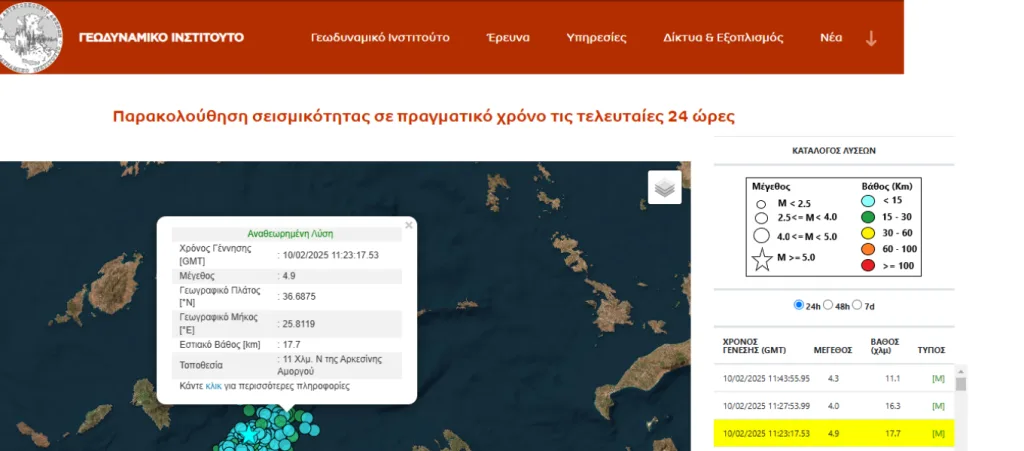This screenshot has width=1024, height=451.
Task: Expand the Υπηρεσίες menu
Action: [x=596, y=38]
